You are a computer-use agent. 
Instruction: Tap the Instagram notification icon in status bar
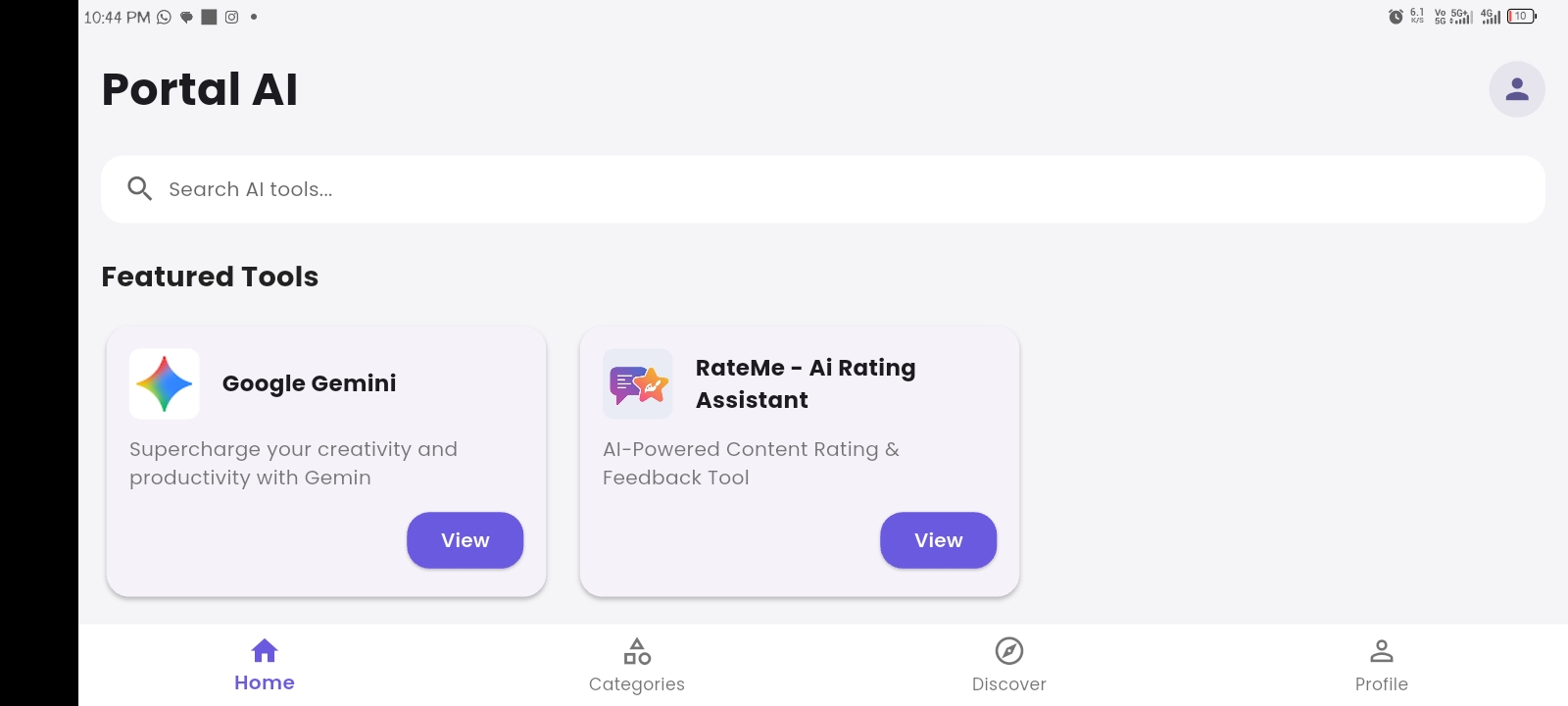(232, 17)
